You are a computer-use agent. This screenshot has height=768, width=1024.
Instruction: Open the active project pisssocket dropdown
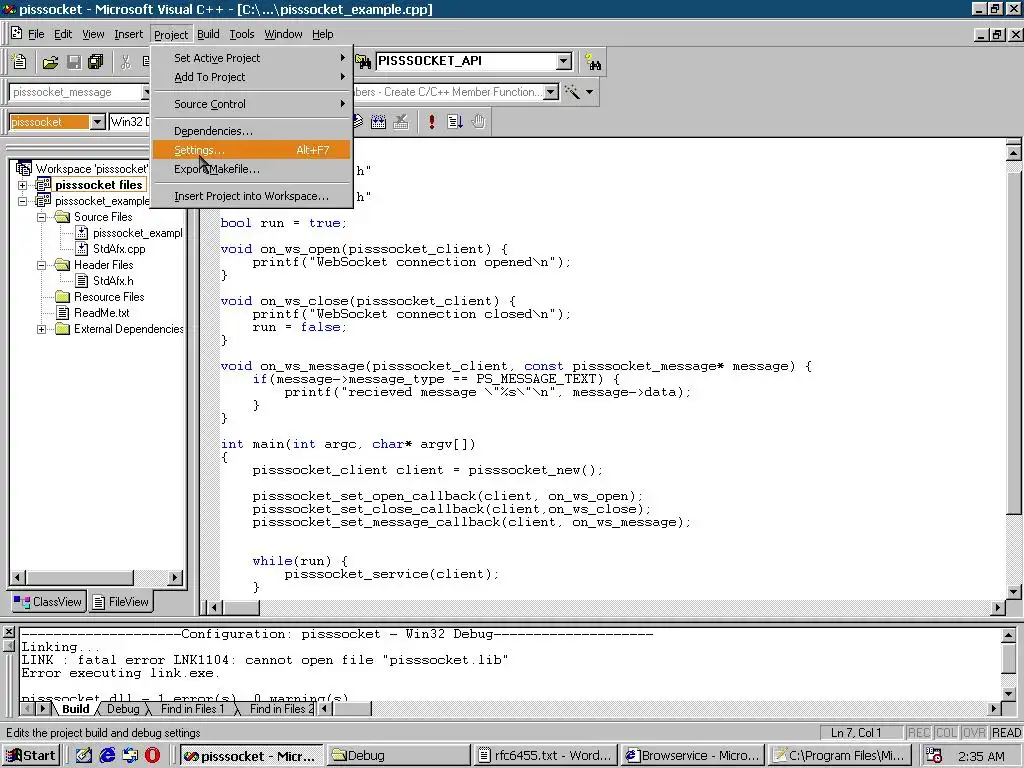(97, 121)
